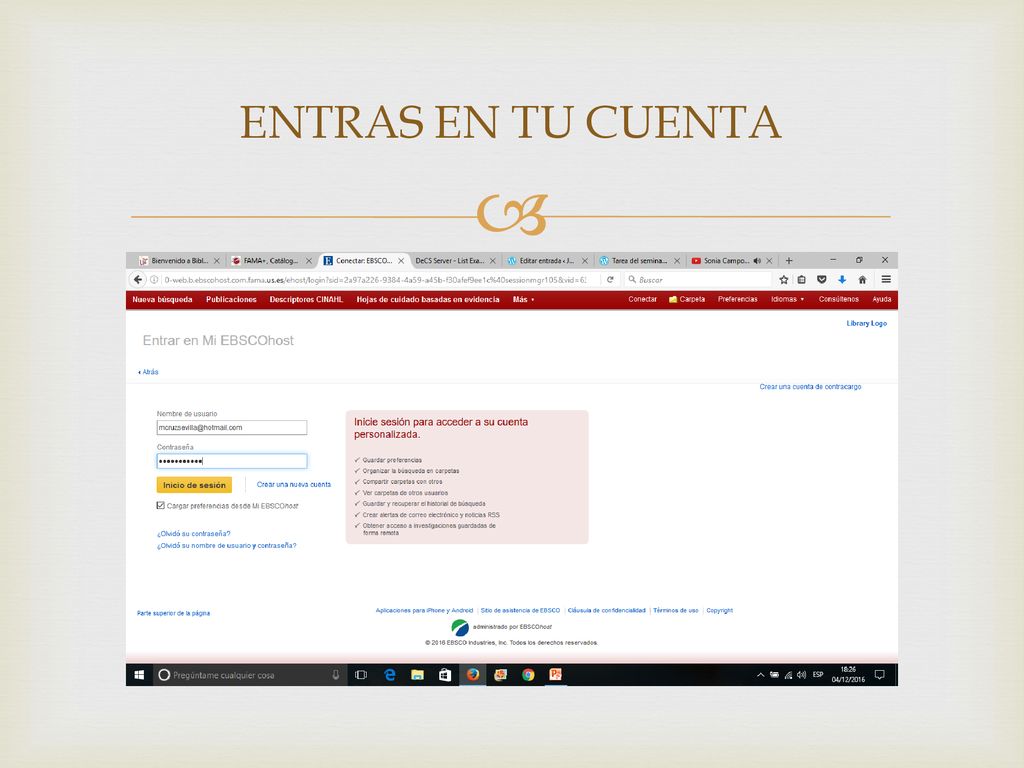The height and width of the screenshot is (768, 1024).
Task: Bookmark this page with star icon
Action: point(784,280)
